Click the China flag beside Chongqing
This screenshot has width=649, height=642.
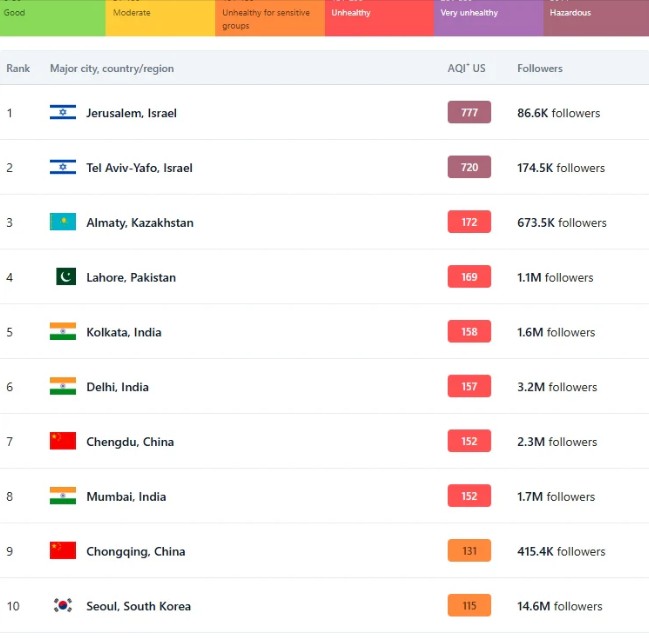[x=62, y=551]
